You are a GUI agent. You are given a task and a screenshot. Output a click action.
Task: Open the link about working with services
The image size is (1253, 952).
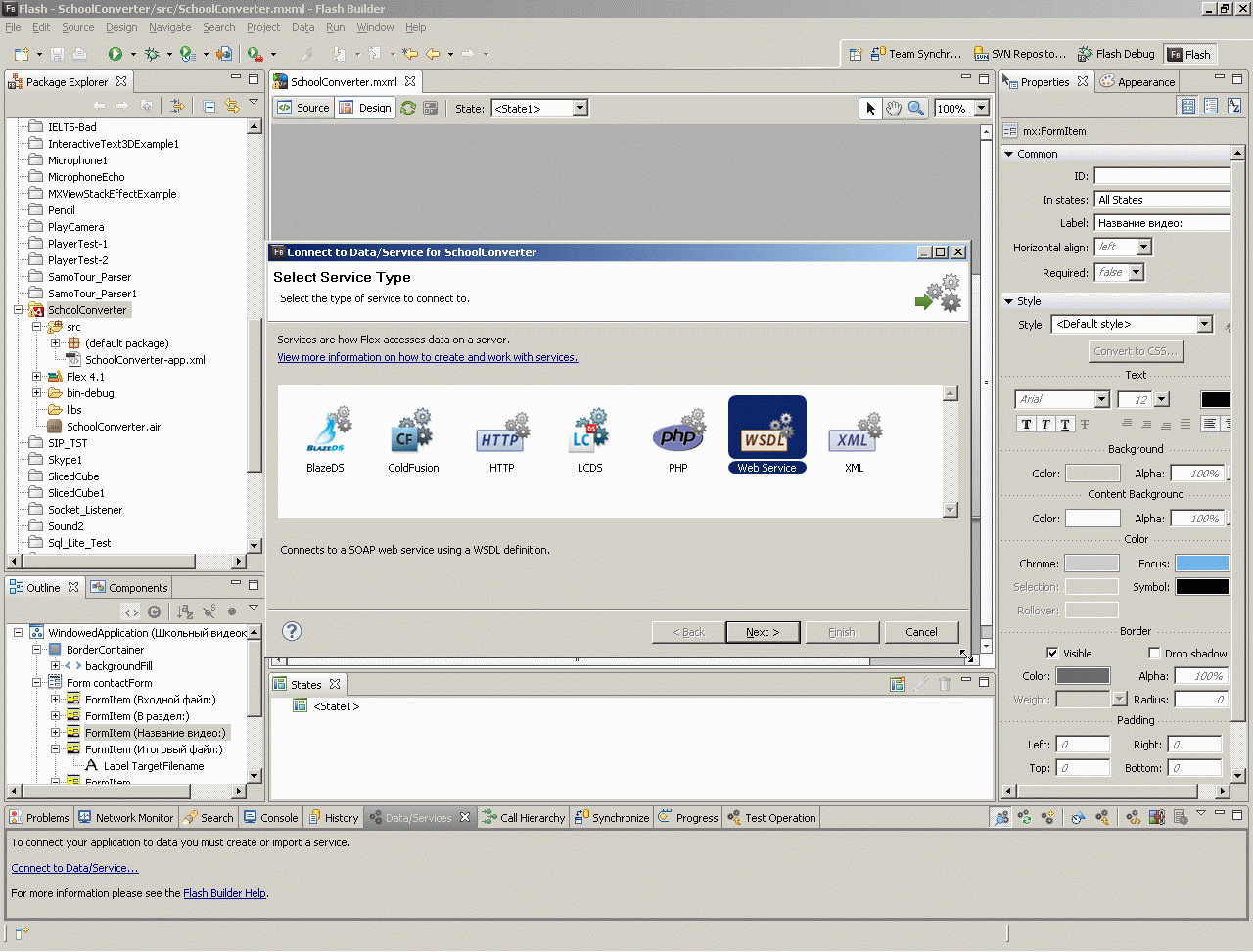(x=428, y=357)
